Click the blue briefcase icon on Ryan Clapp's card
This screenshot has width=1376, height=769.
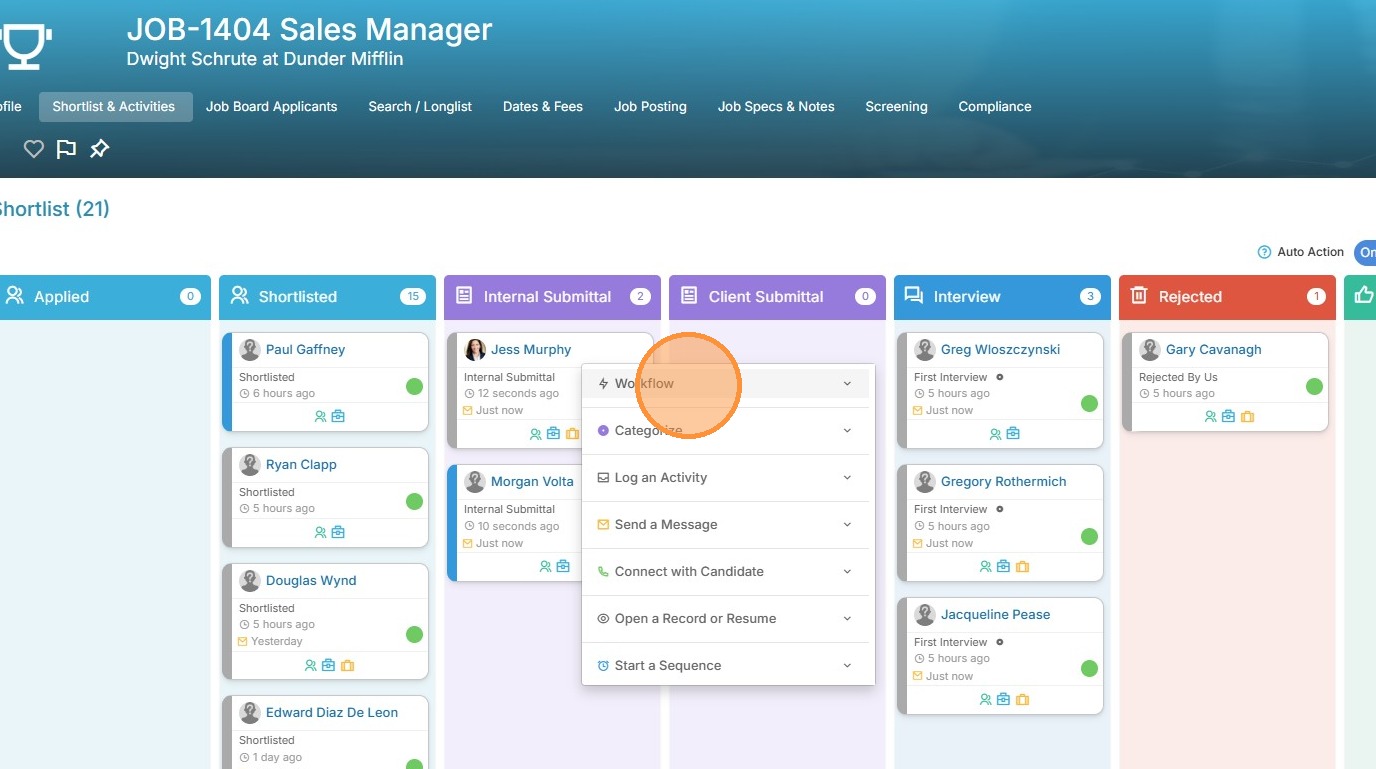(x=338, y=532)
